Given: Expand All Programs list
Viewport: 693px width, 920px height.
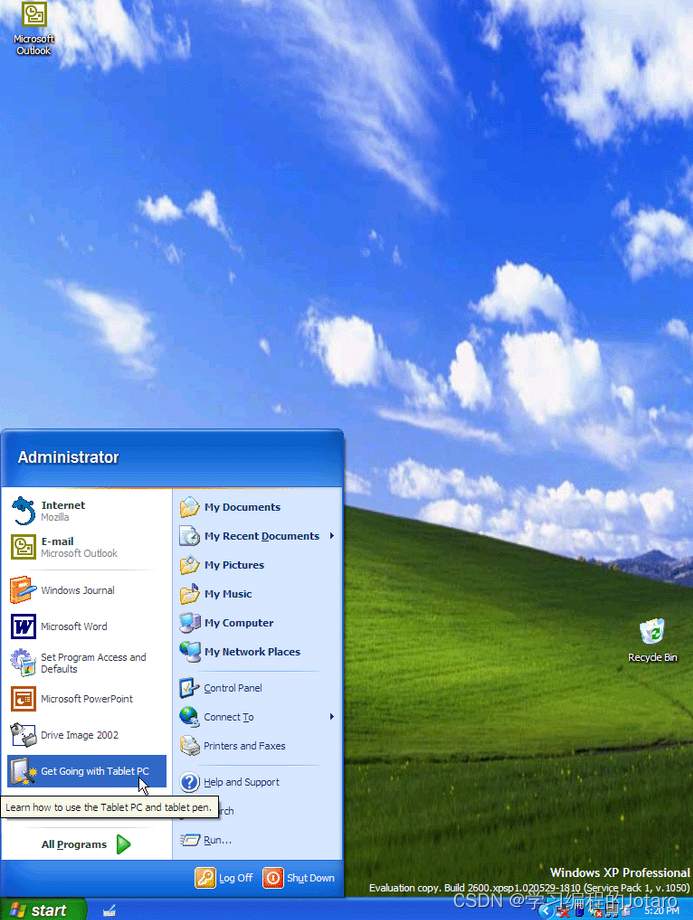Looking at the screenshot, I should pos(86,844).
